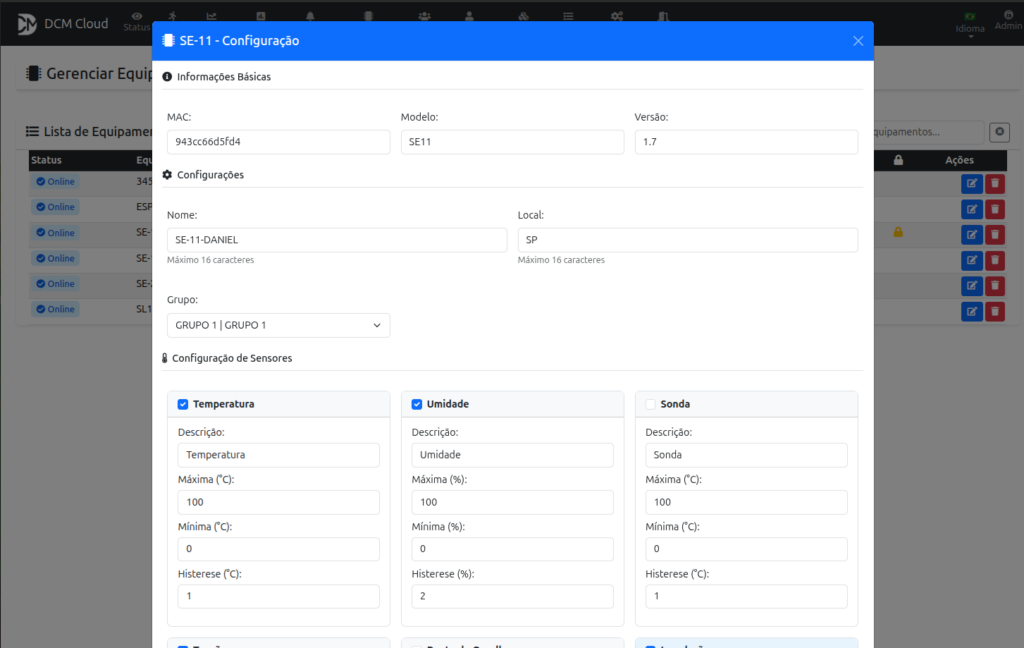Click the clear search icon beside equipment search
The width and height of the screenshot is (1024, 648).
(x=998, y=132)
